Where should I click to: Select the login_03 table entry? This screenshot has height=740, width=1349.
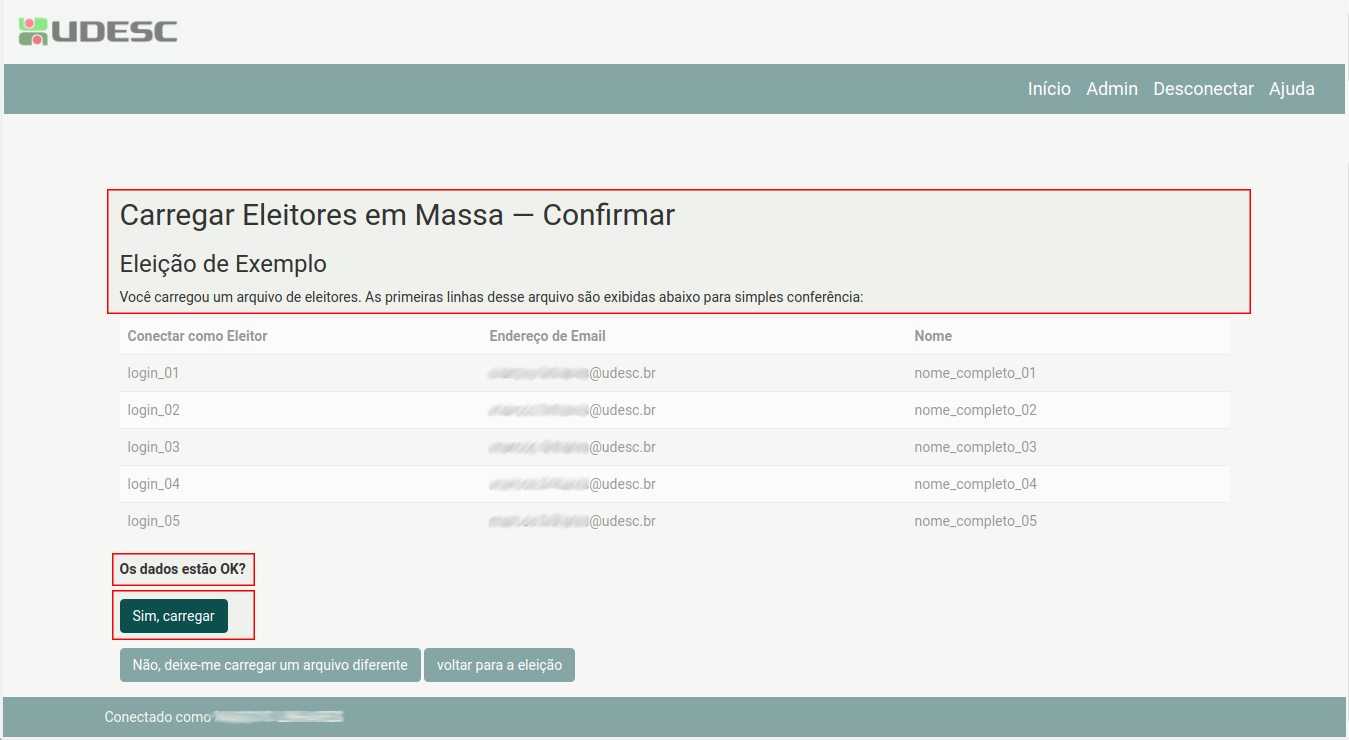[x=153, y=447]
